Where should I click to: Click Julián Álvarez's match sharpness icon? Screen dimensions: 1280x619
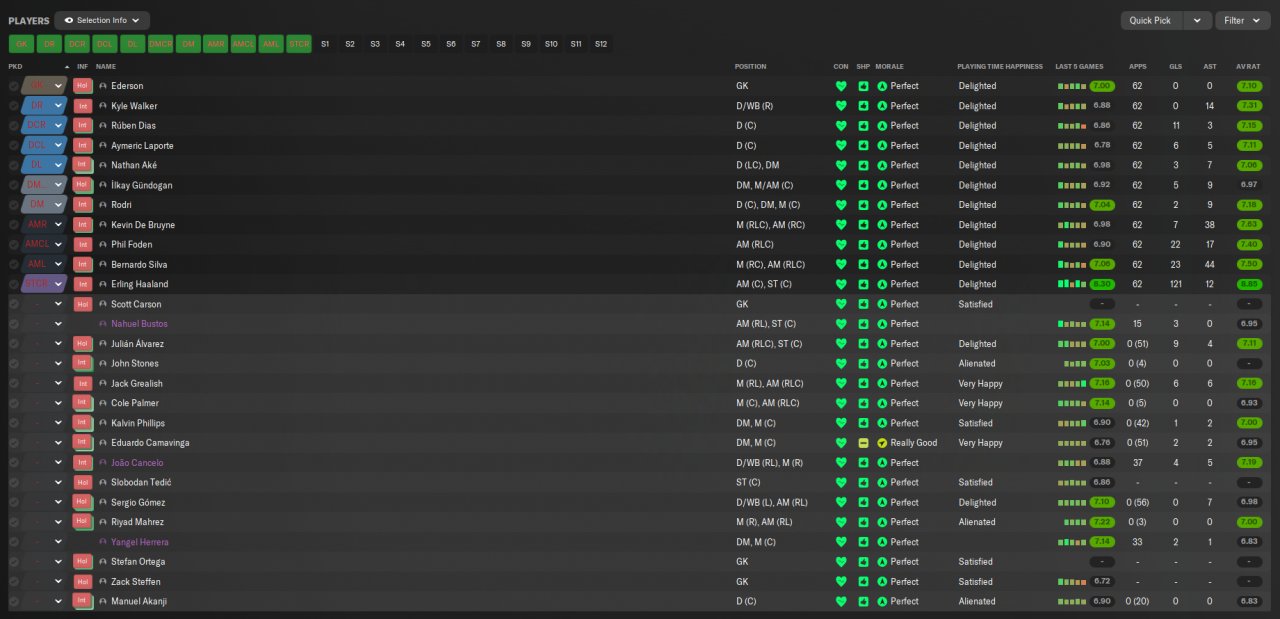863,344
